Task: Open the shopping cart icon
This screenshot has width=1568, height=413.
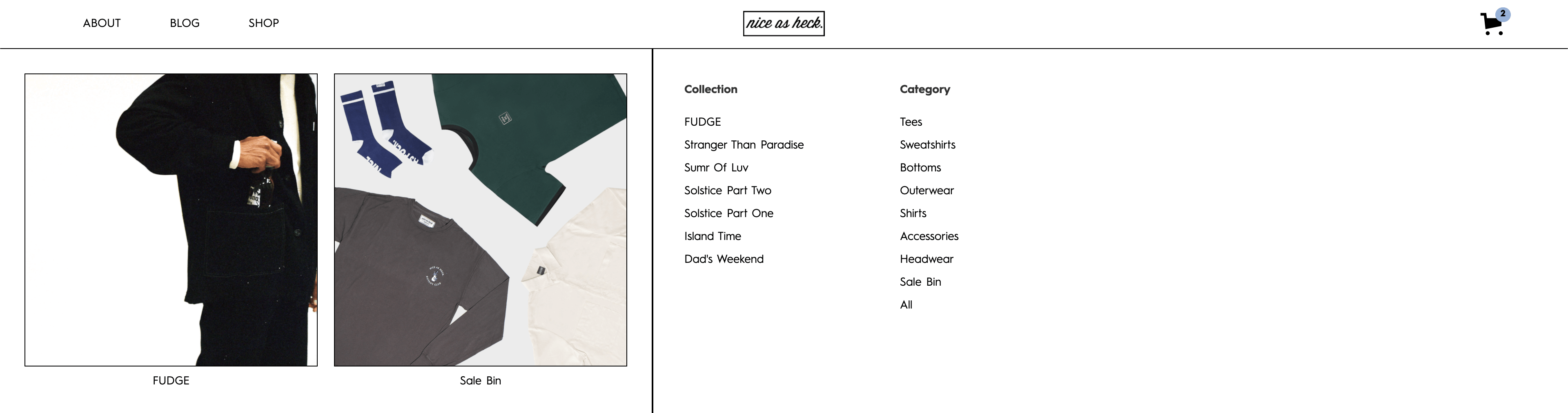Action: tap(1493, 23)
